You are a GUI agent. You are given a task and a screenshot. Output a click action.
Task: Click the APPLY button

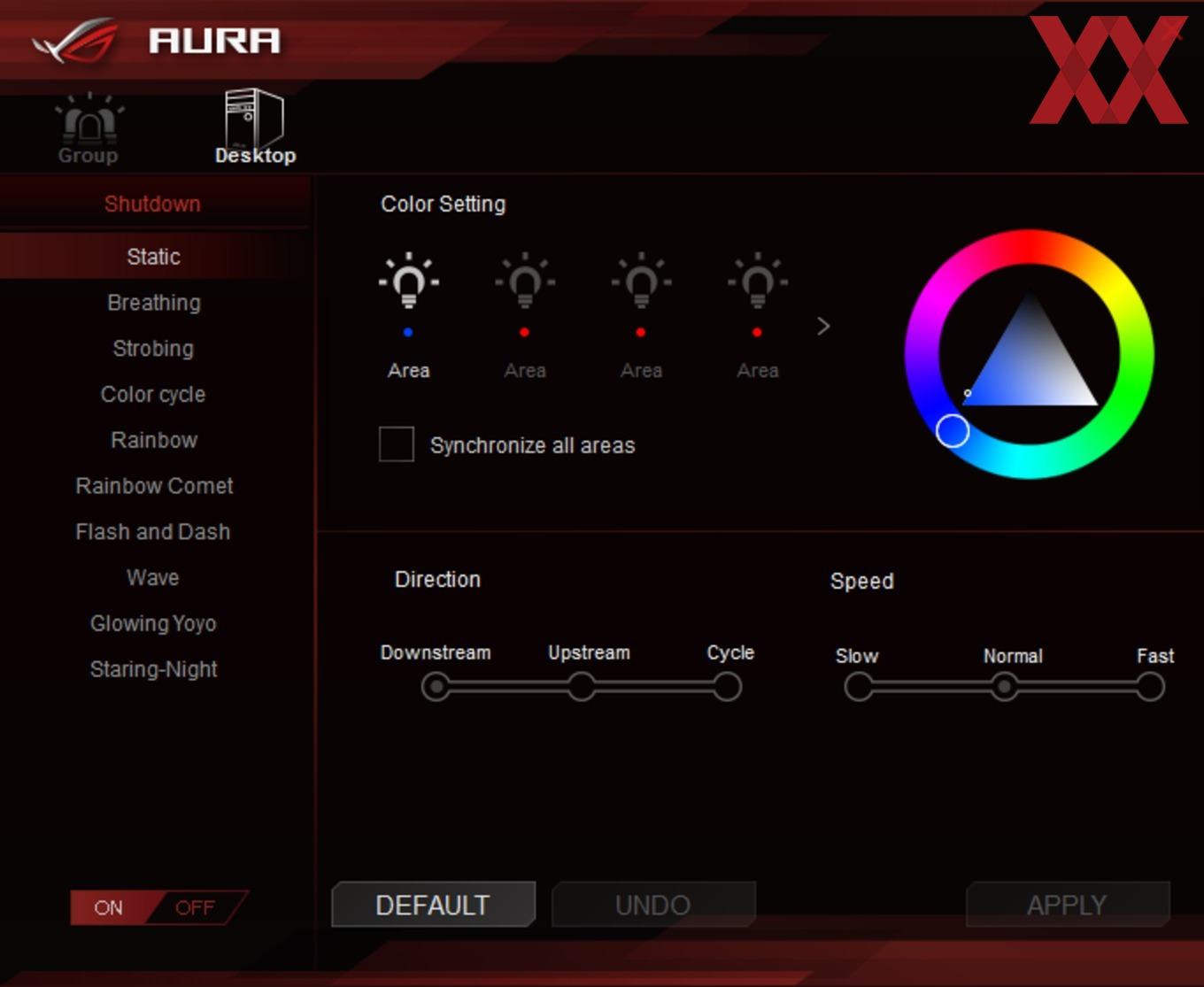click(x=1068, y=905)
